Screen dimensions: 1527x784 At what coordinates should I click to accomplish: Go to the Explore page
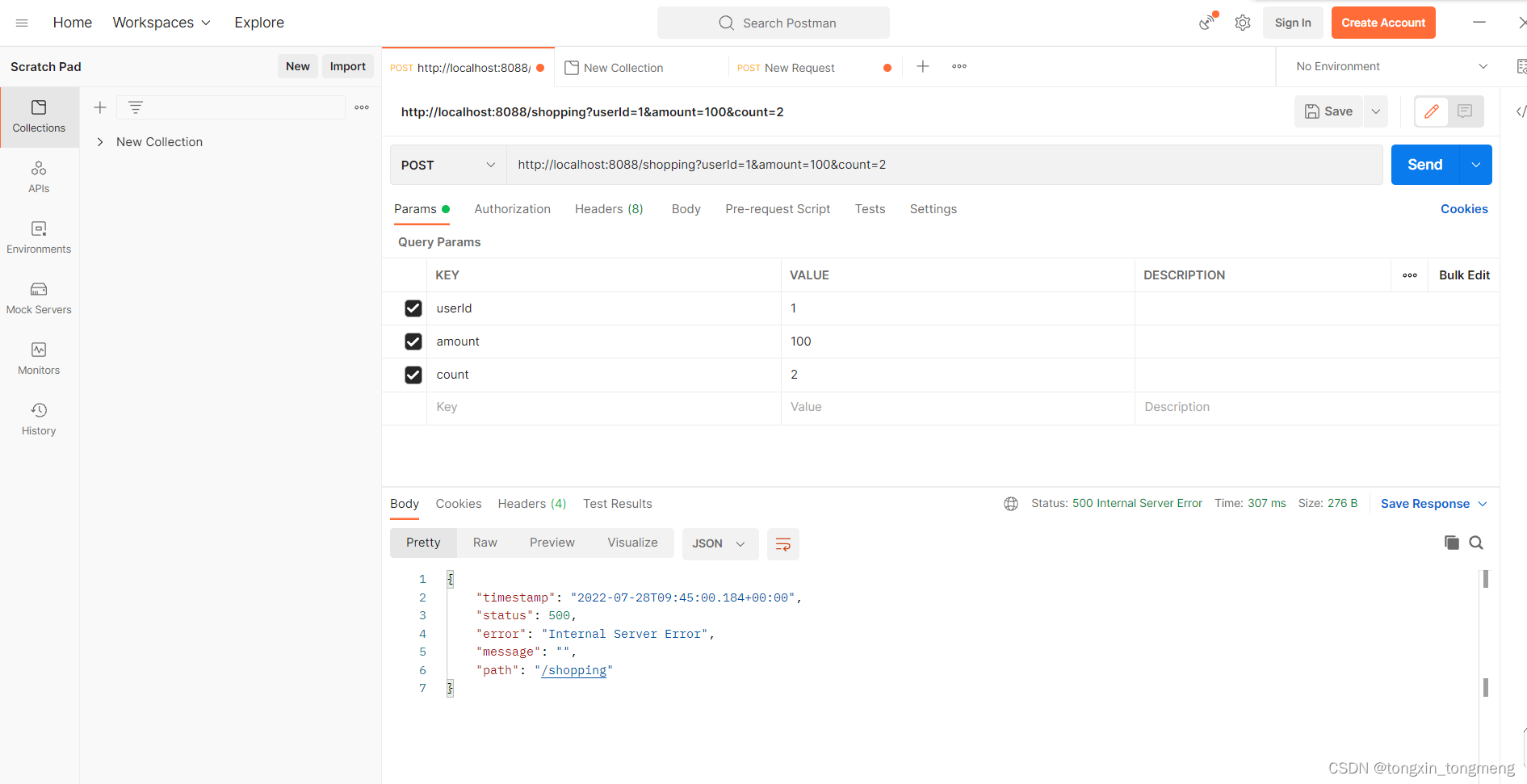coord(259,23)
